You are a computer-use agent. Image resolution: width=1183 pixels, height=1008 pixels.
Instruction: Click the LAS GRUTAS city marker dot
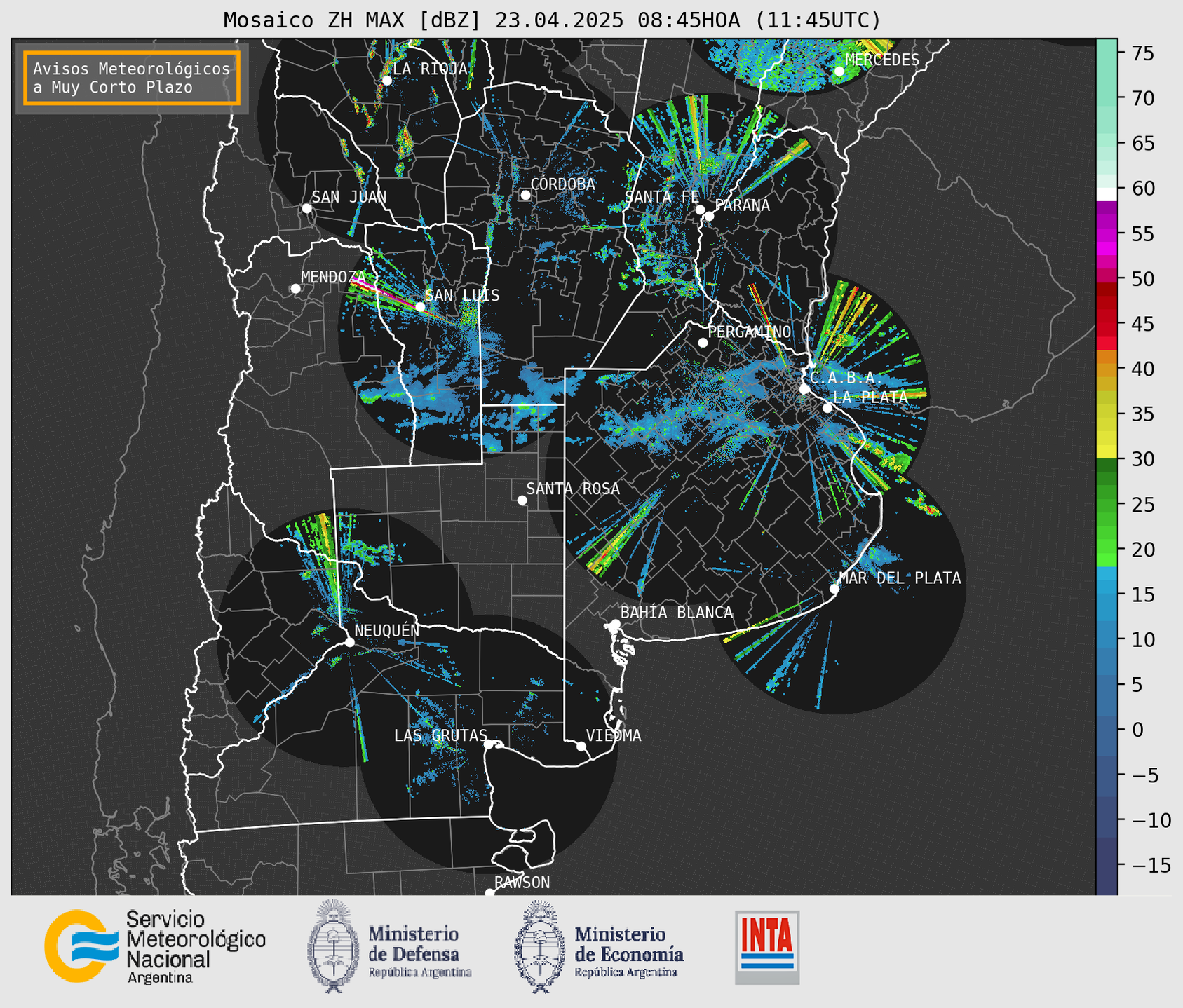tap(489, 744)
